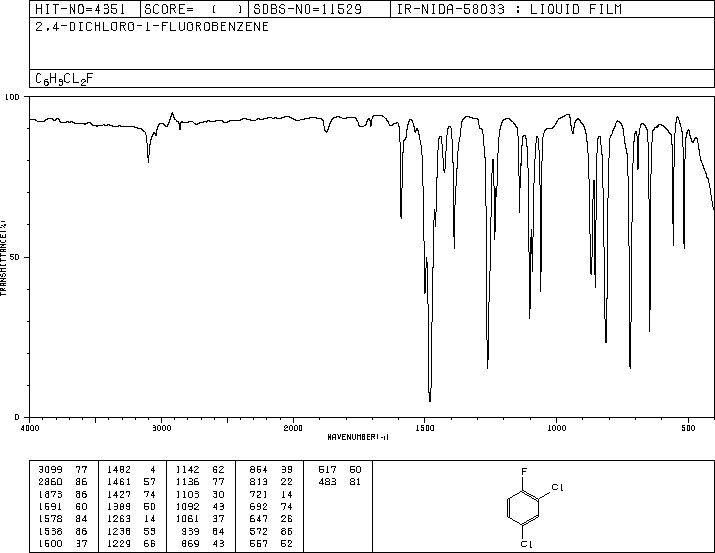This screenshot has height=553, width=715.
Task: Click the 483 peak table entry
Action: [x=340, y=482]
